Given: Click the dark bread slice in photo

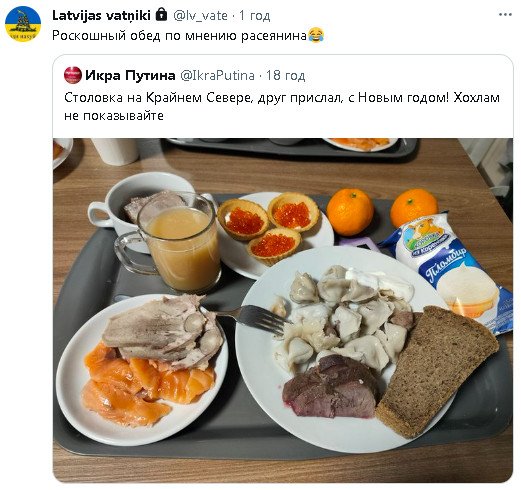Looking at the screenshot, I should coord(437,370).
